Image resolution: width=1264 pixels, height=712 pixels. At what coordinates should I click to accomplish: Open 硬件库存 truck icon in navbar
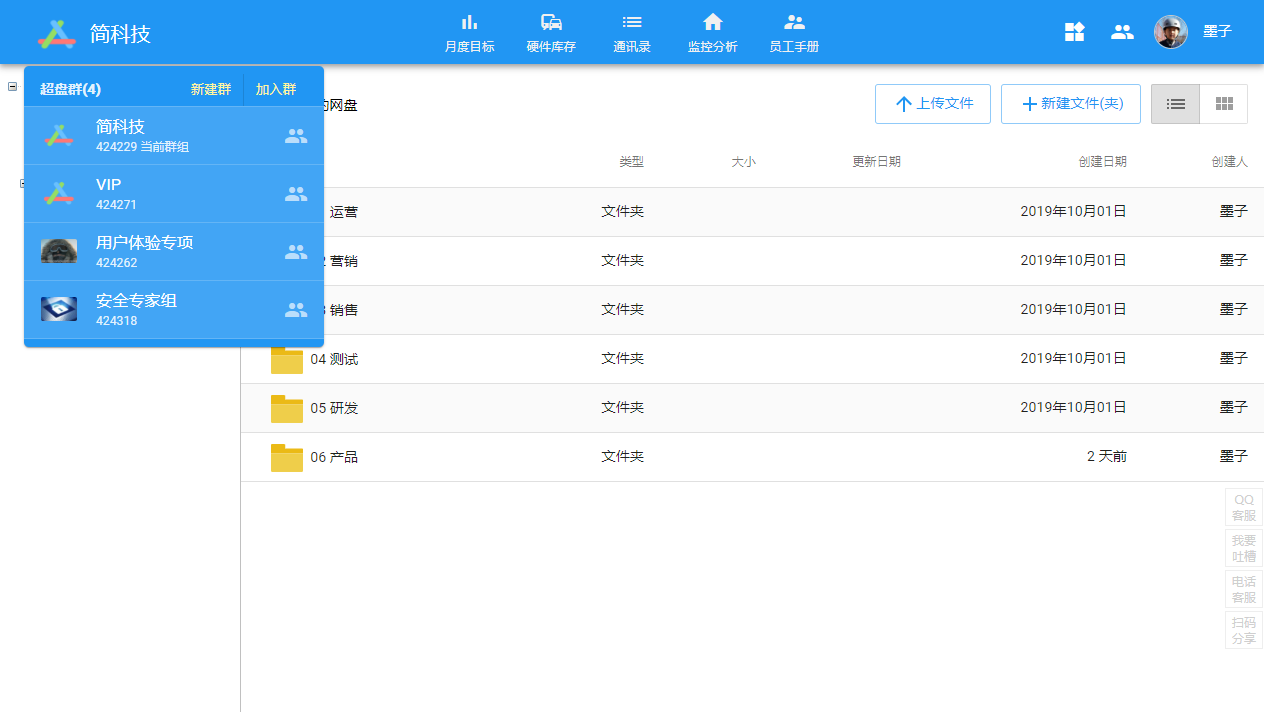coord(551,23)
